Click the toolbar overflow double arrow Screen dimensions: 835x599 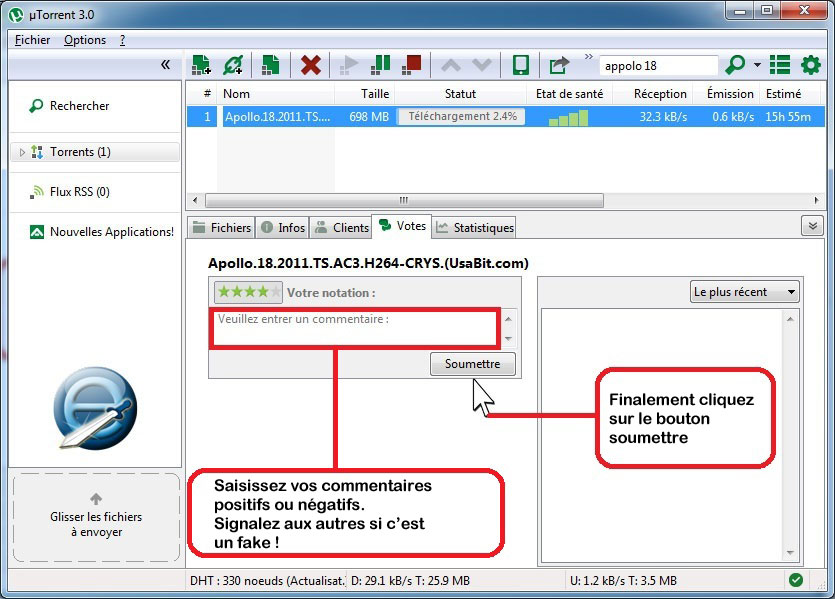point(588,56)
